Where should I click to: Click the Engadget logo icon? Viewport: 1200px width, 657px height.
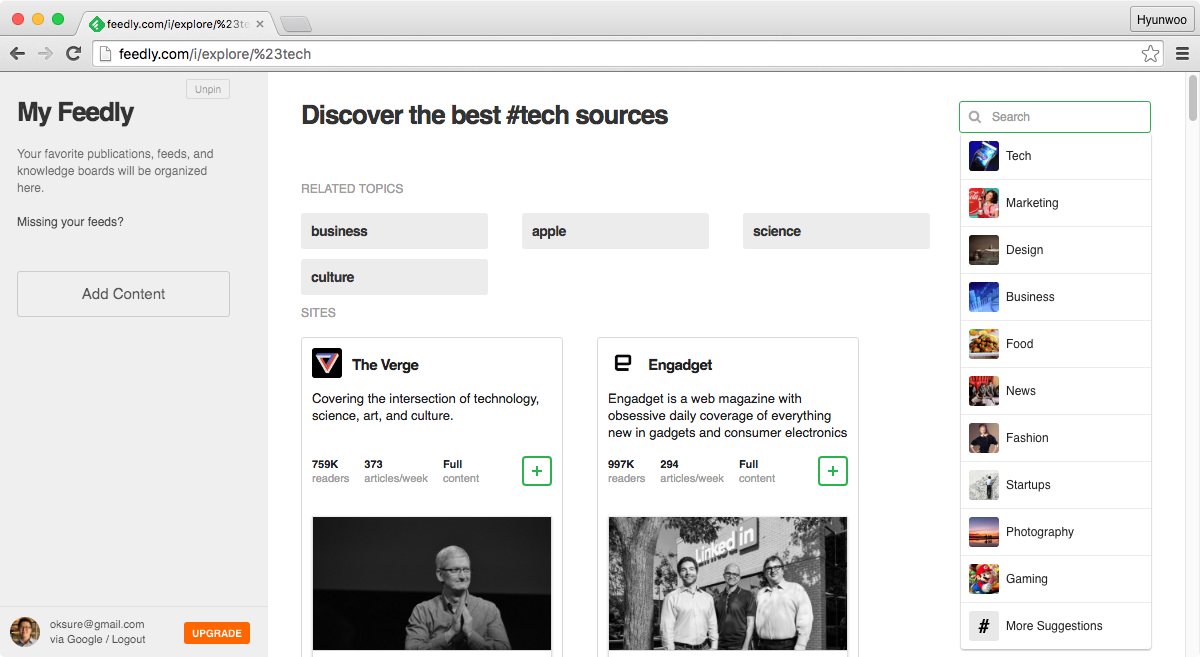(623, 363)
